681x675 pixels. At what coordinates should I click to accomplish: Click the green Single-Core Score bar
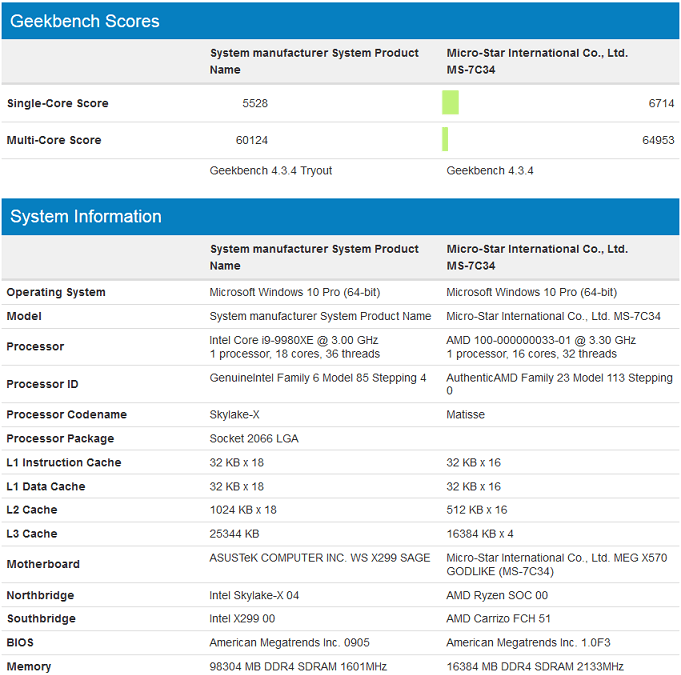click(450, 103)
